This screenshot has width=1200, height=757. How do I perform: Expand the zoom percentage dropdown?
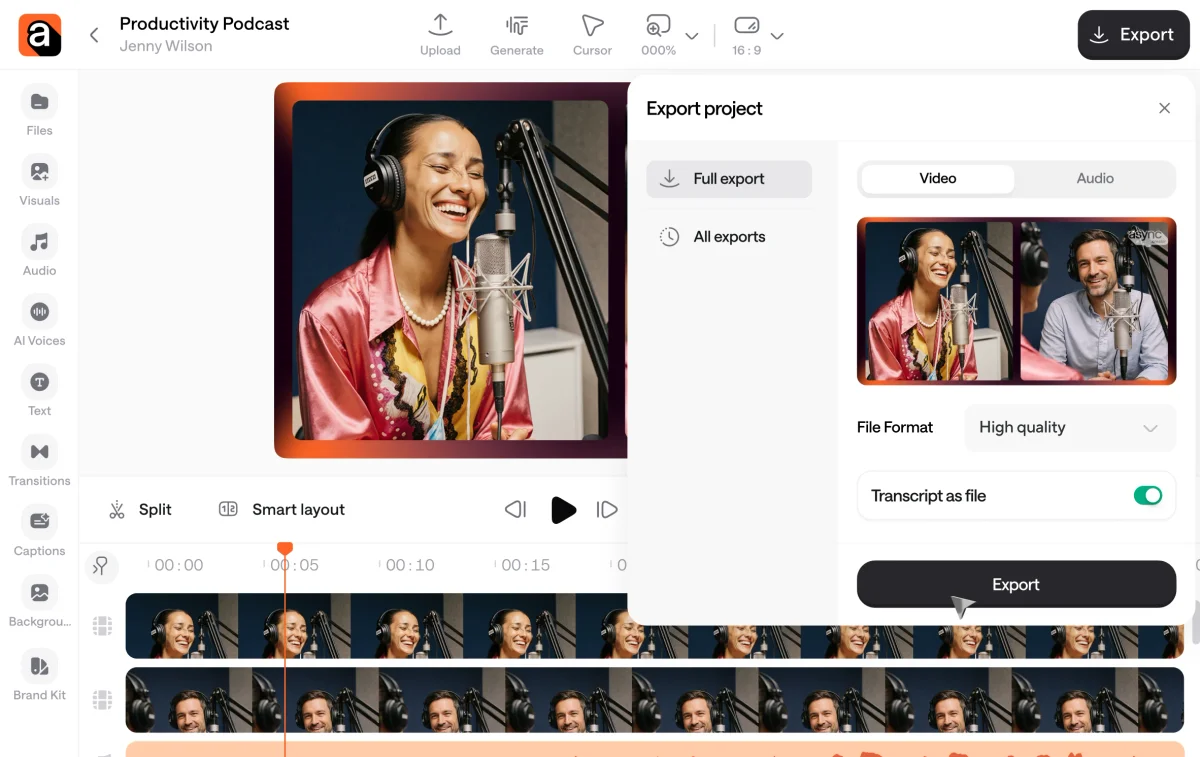(x=690, y=35)
